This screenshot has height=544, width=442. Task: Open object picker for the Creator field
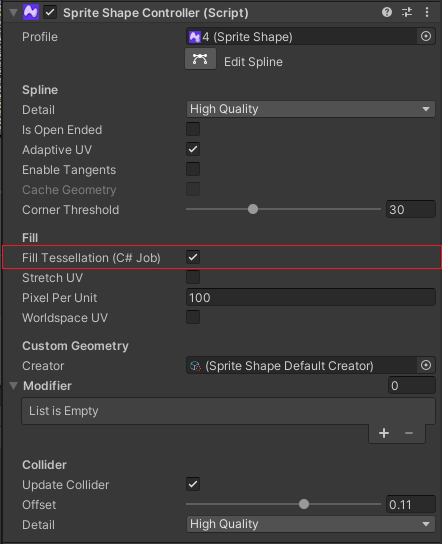pyautogui.click(x=426, y=365)
